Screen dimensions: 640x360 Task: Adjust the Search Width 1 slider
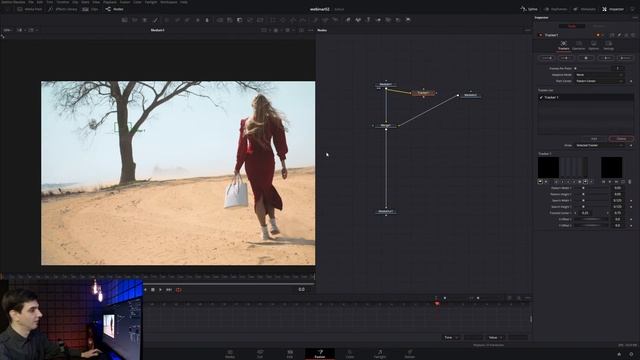point(592,200)
